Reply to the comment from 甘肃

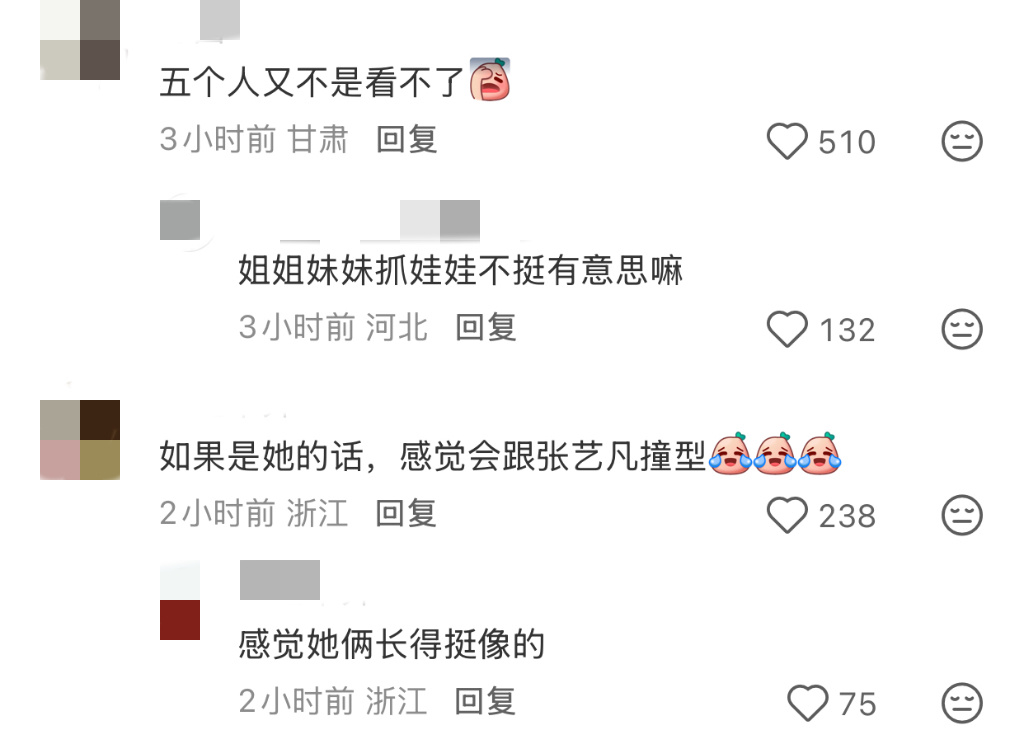(406, 140)
